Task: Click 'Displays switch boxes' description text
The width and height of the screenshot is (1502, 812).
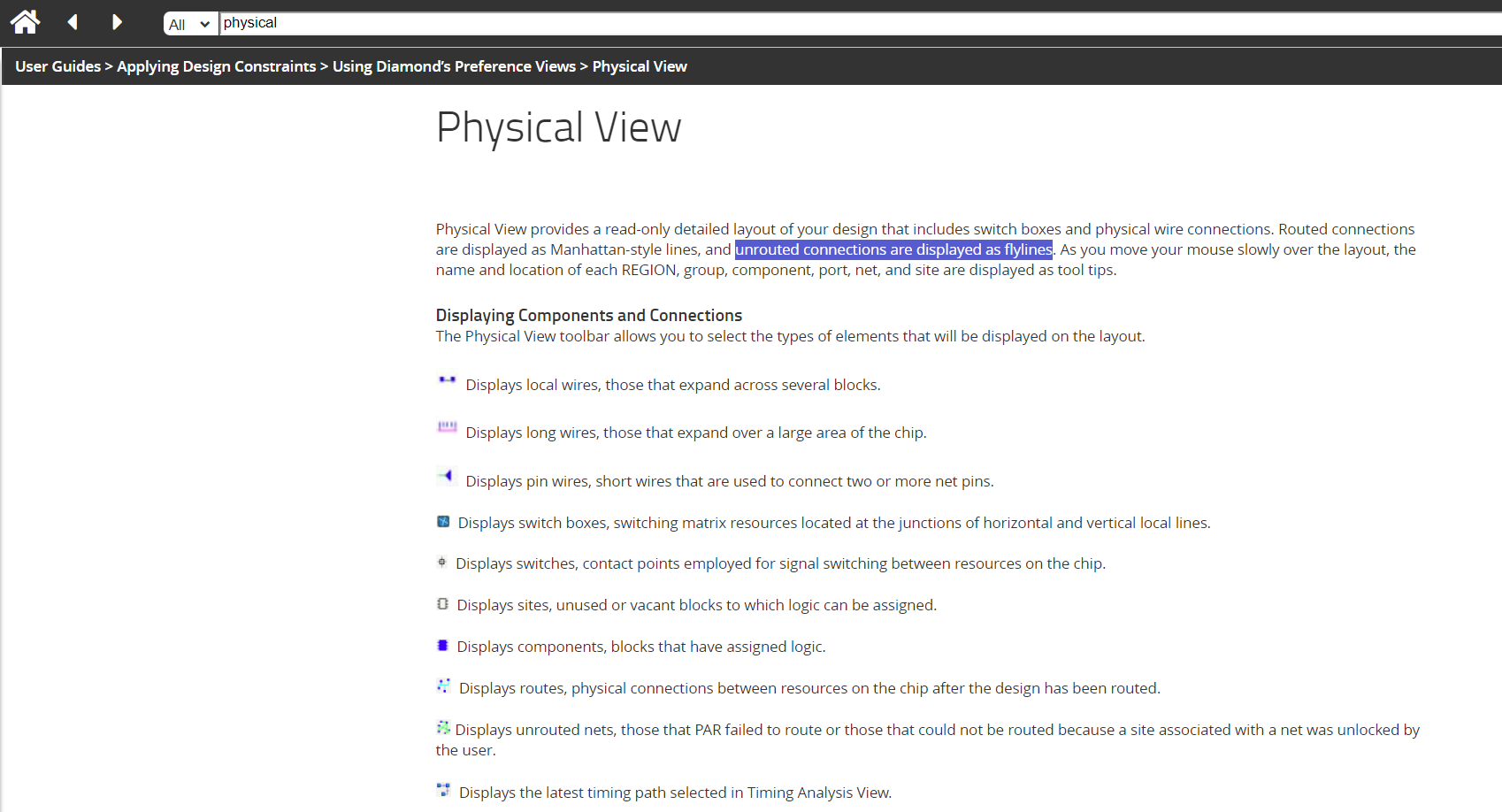Action: point(834,523)
